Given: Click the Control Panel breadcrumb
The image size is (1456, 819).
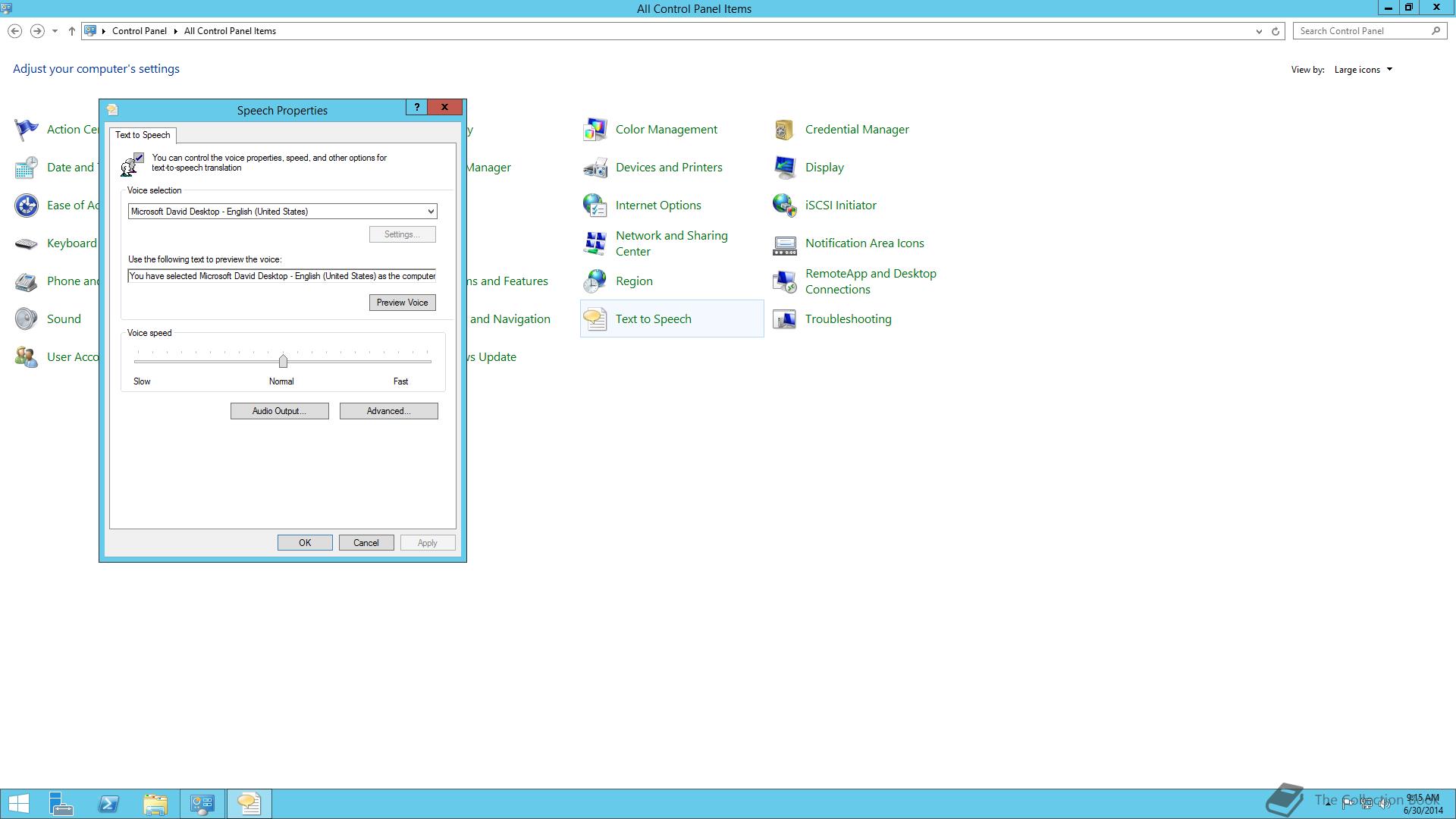Looking at the screenshot, I should point(140,31).
